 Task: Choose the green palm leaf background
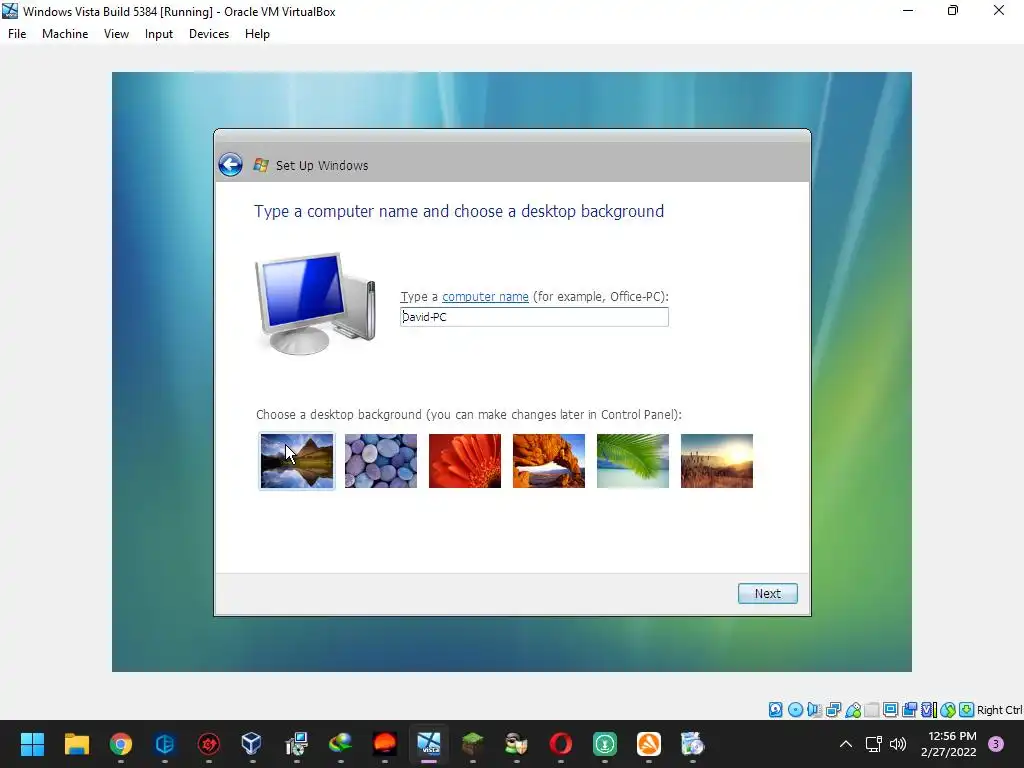pos(633,461)
